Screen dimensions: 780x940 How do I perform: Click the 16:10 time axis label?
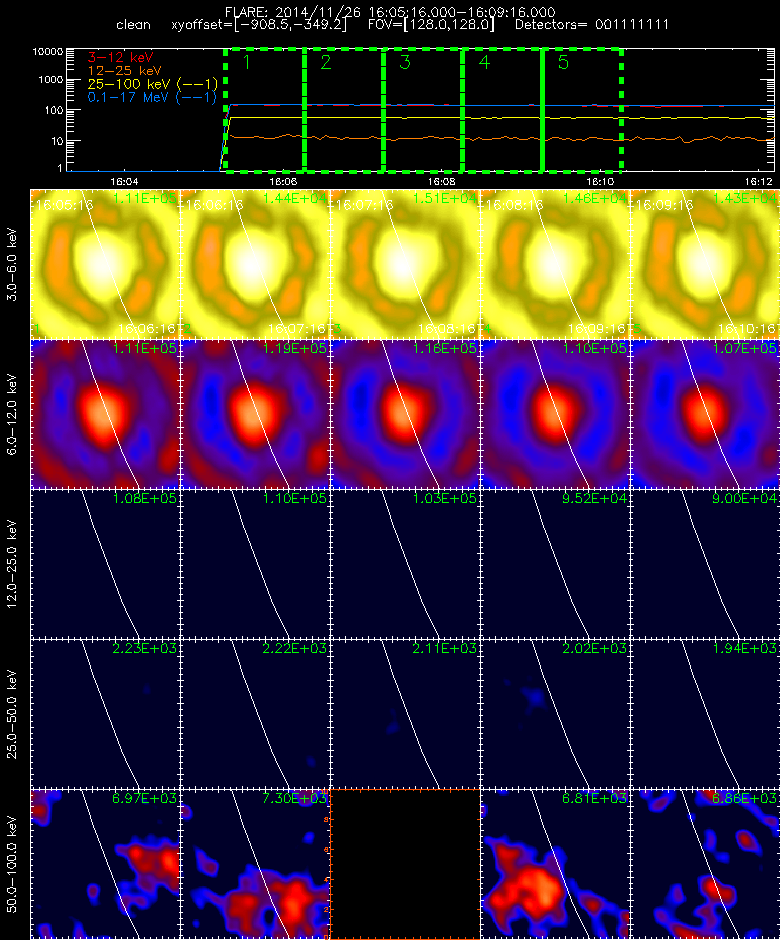point(600,181)
